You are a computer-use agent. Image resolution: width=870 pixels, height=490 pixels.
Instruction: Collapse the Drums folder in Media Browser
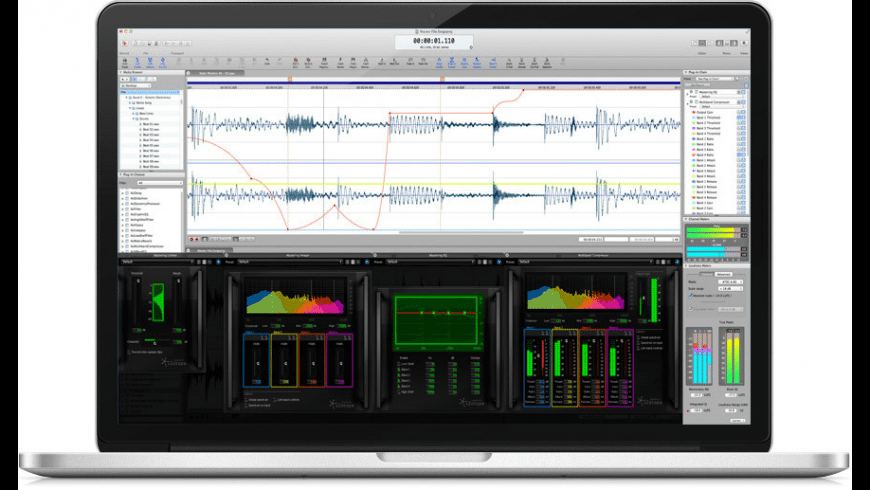[x=133, y=119]
